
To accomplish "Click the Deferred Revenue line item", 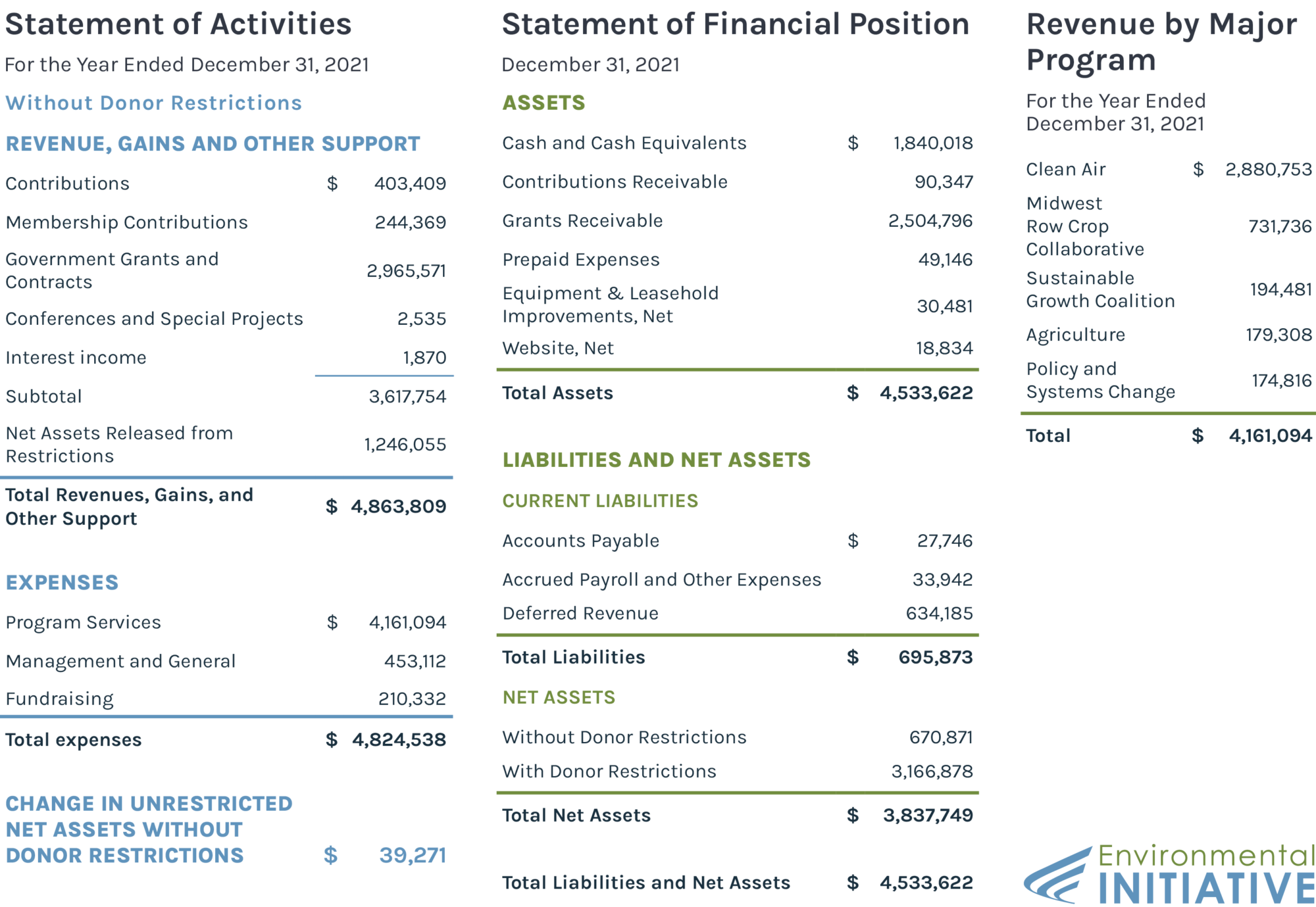I will [x=580, y=614].
